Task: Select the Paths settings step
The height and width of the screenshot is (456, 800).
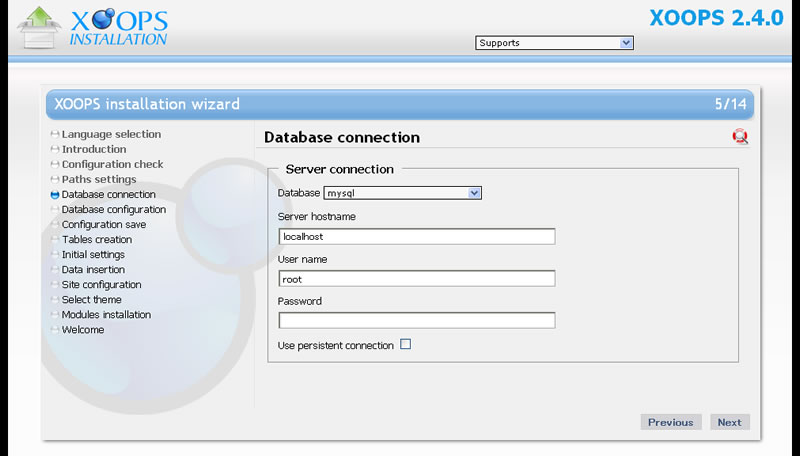Action: click(x=99, y=179)
